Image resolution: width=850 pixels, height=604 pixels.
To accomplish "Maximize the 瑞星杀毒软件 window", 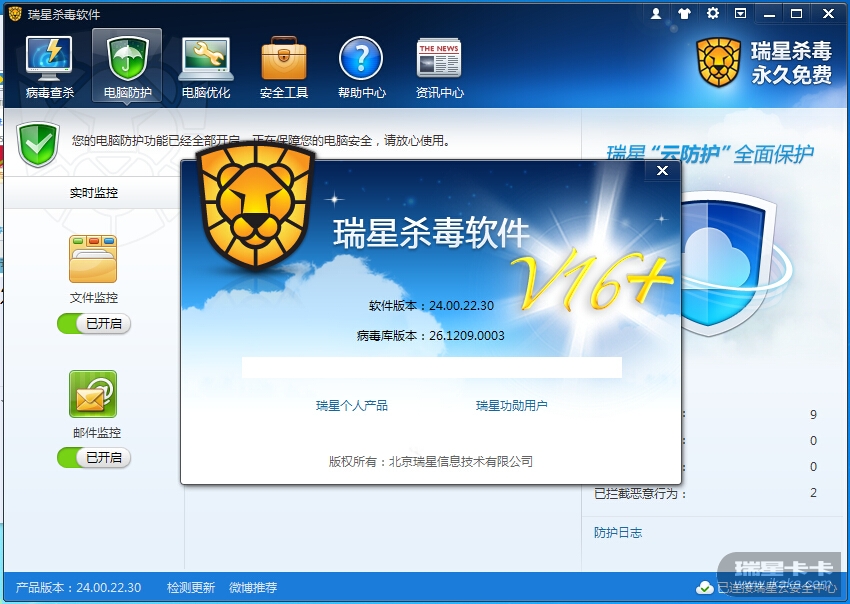I will (796, 14).
